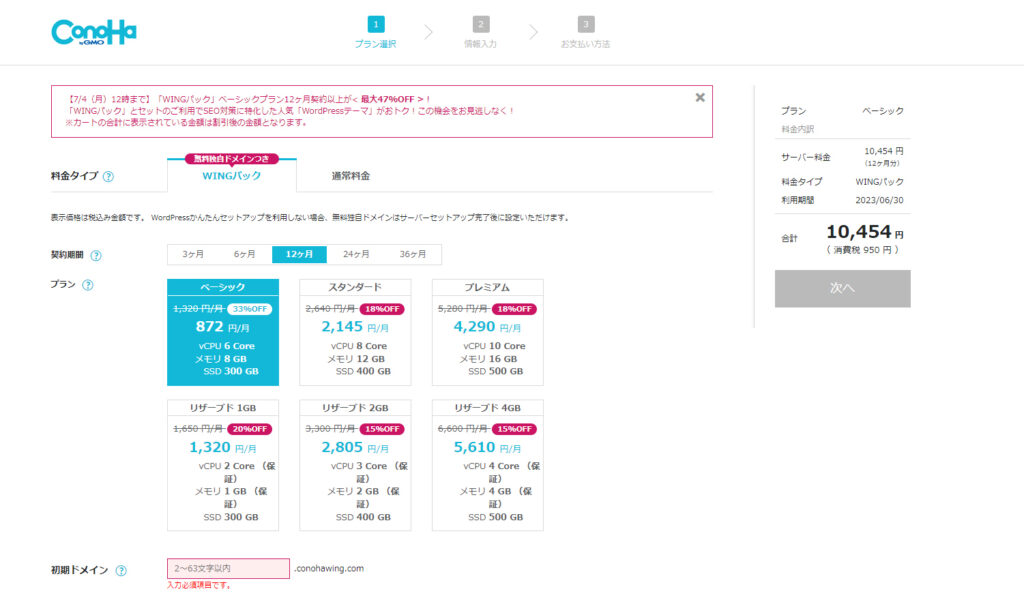Choose the 24ヶ月 contract period
Viewport: 1024px width, 598px height.
(x=356, y=254)
